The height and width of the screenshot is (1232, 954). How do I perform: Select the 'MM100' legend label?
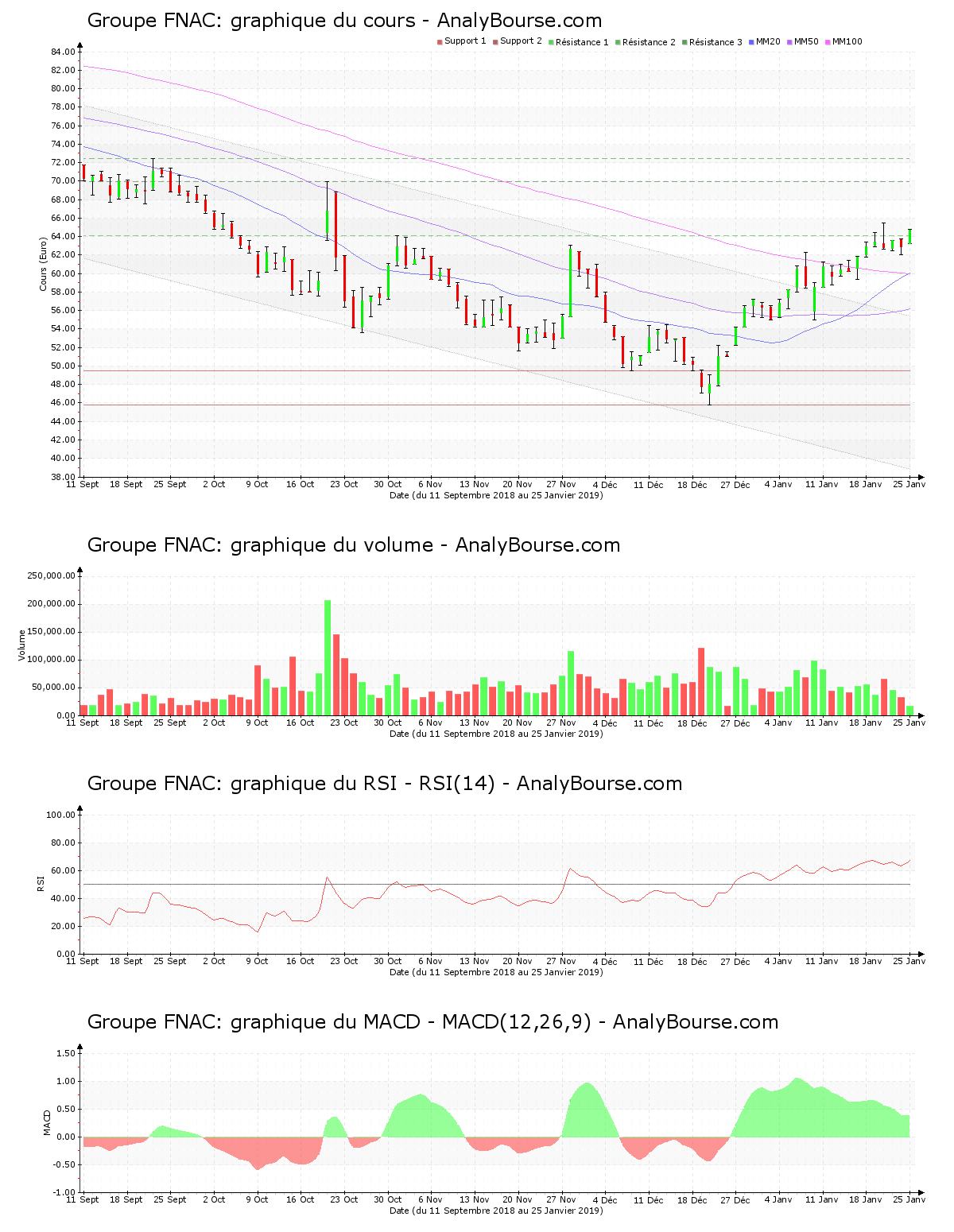coord(847,41)
